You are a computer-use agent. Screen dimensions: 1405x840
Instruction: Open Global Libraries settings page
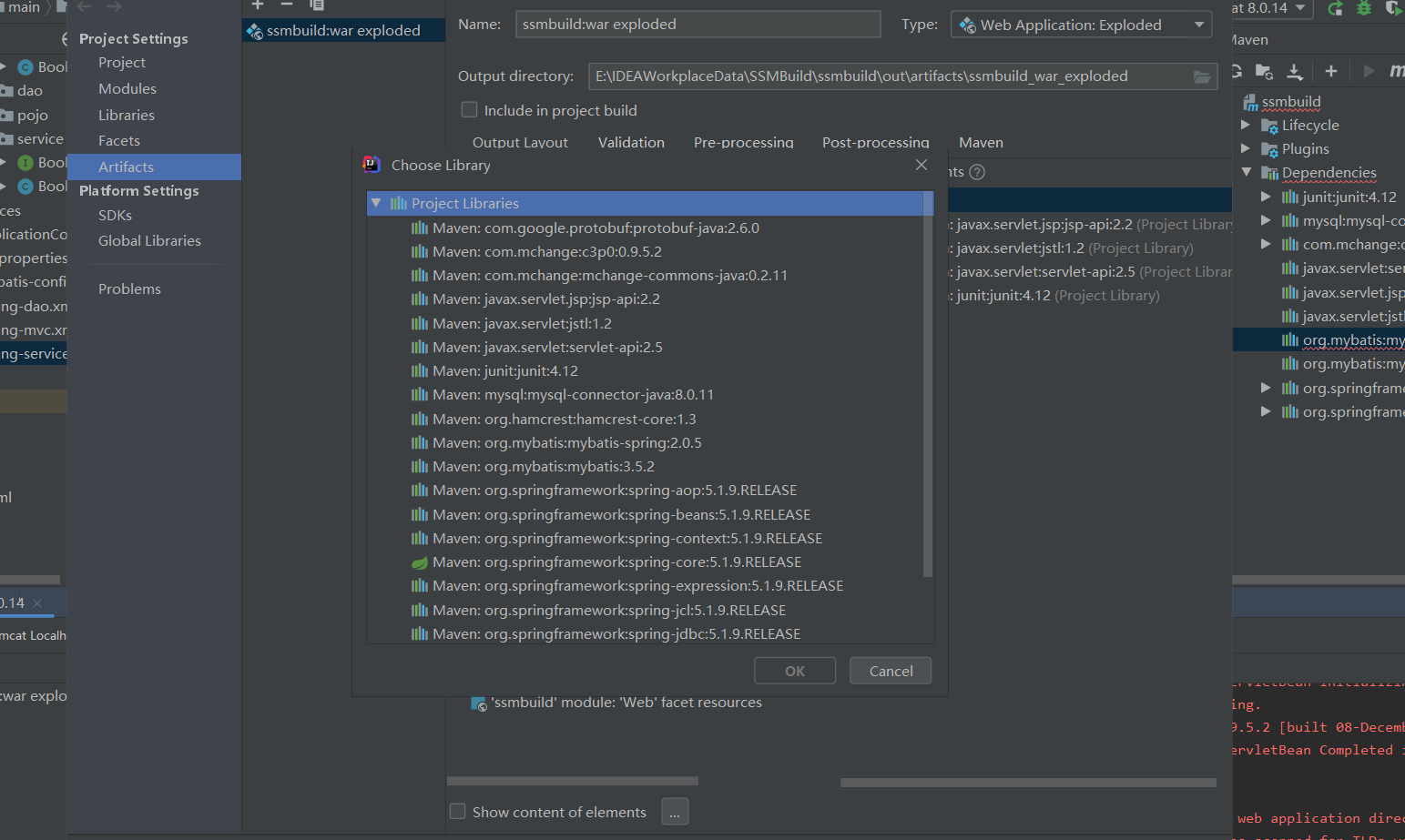click(x=149, y=240)
